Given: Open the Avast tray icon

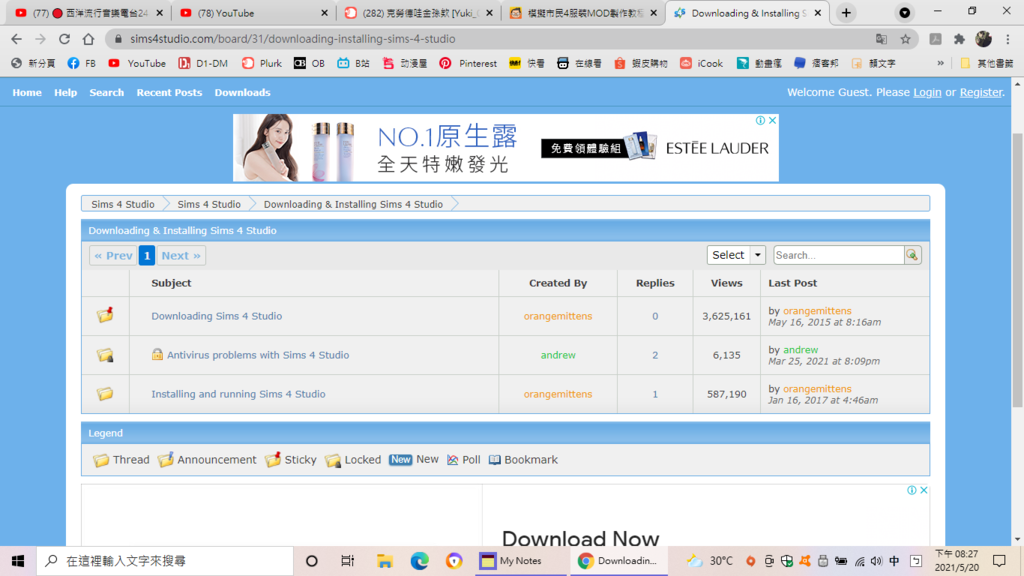Looking at the screenshot, I should [x=805, y=561].
